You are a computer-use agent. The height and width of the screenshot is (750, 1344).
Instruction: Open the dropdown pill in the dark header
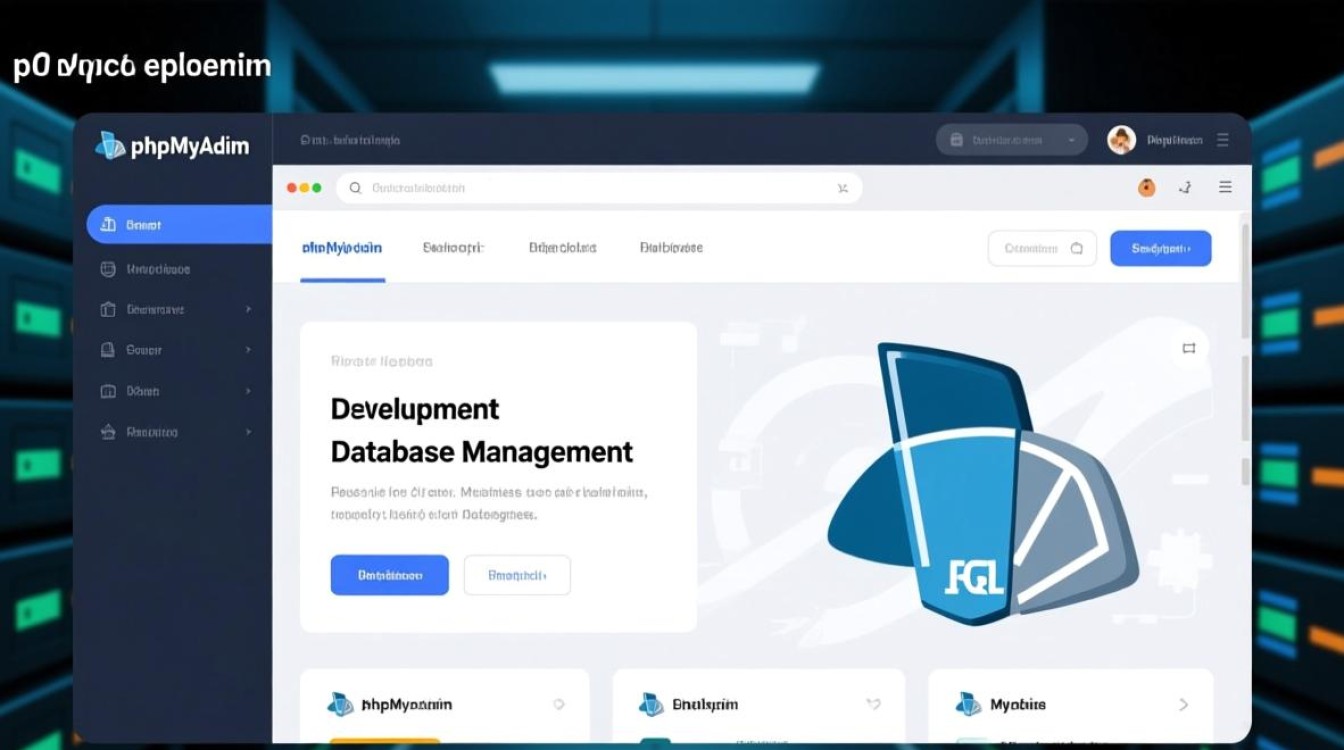(x=1010, y=140)
